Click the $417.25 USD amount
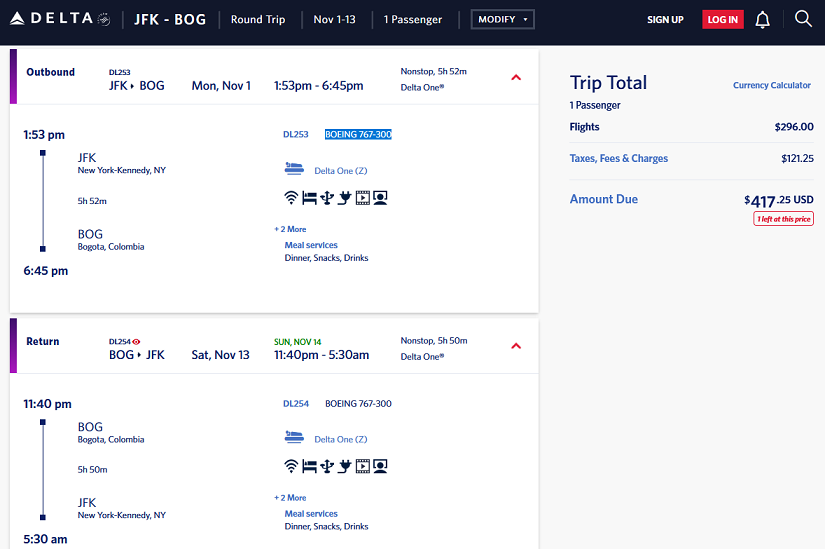 [x=779, y=201]
